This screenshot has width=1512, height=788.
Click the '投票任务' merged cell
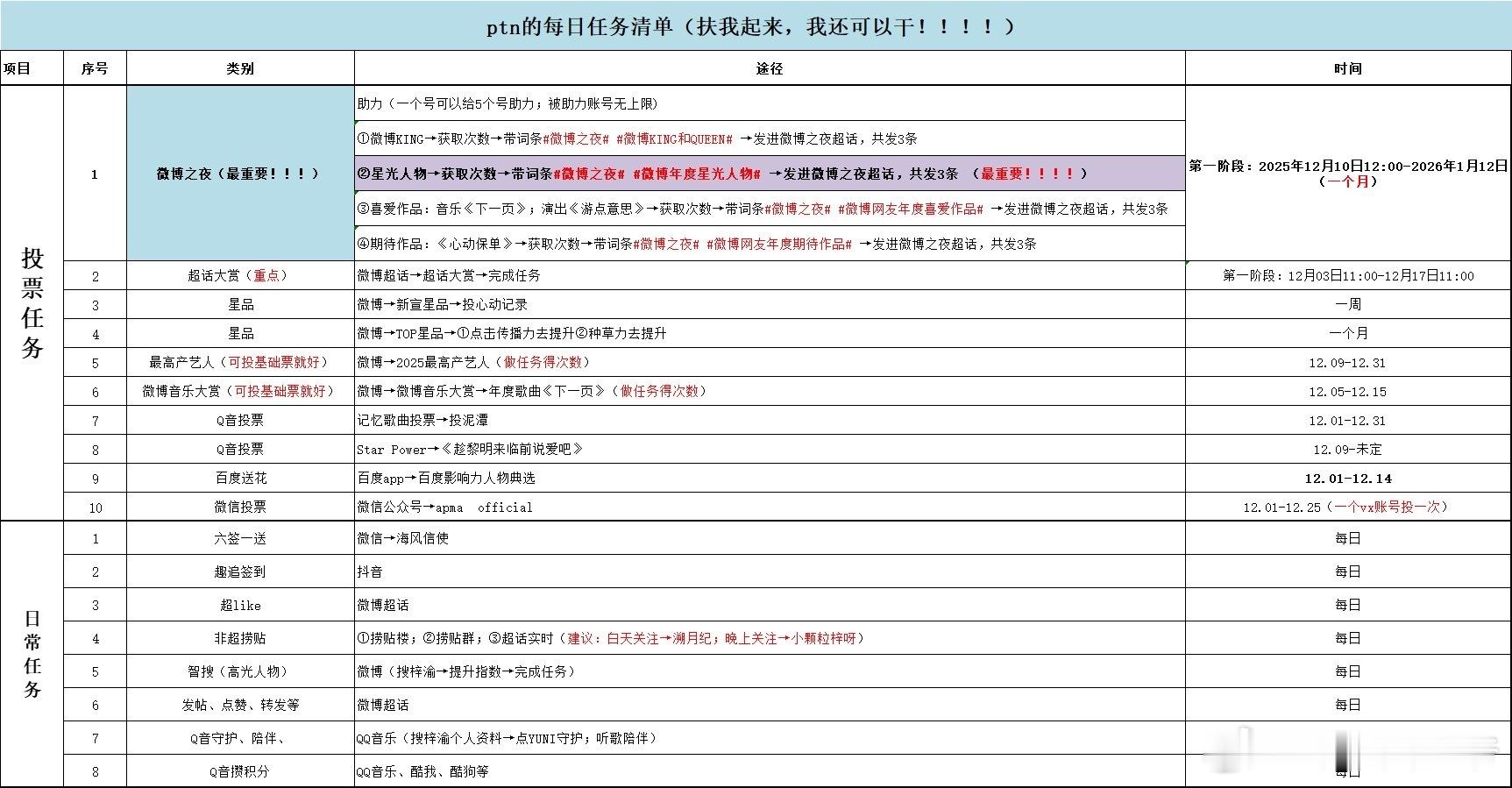[x=32, y=302]
